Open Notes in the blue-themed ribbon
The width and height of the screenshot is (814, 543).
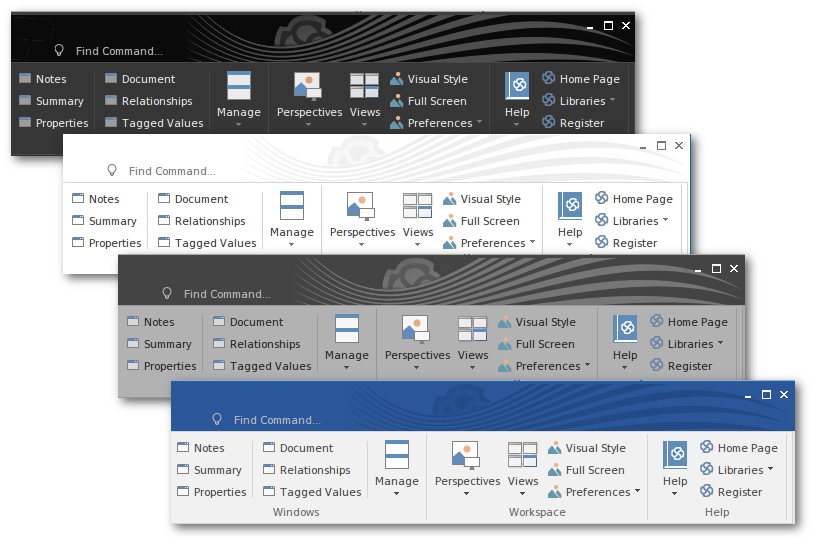coord(208,448)
